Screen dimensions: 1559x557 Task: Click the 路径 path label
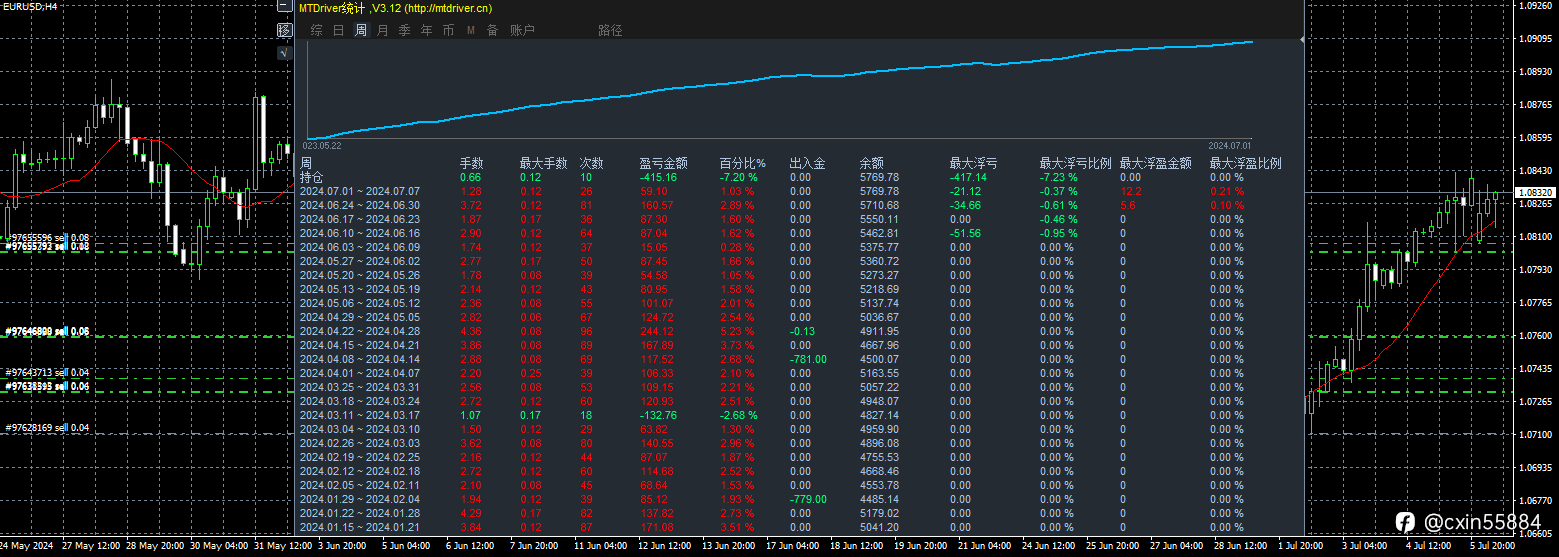tap(610, 30)
